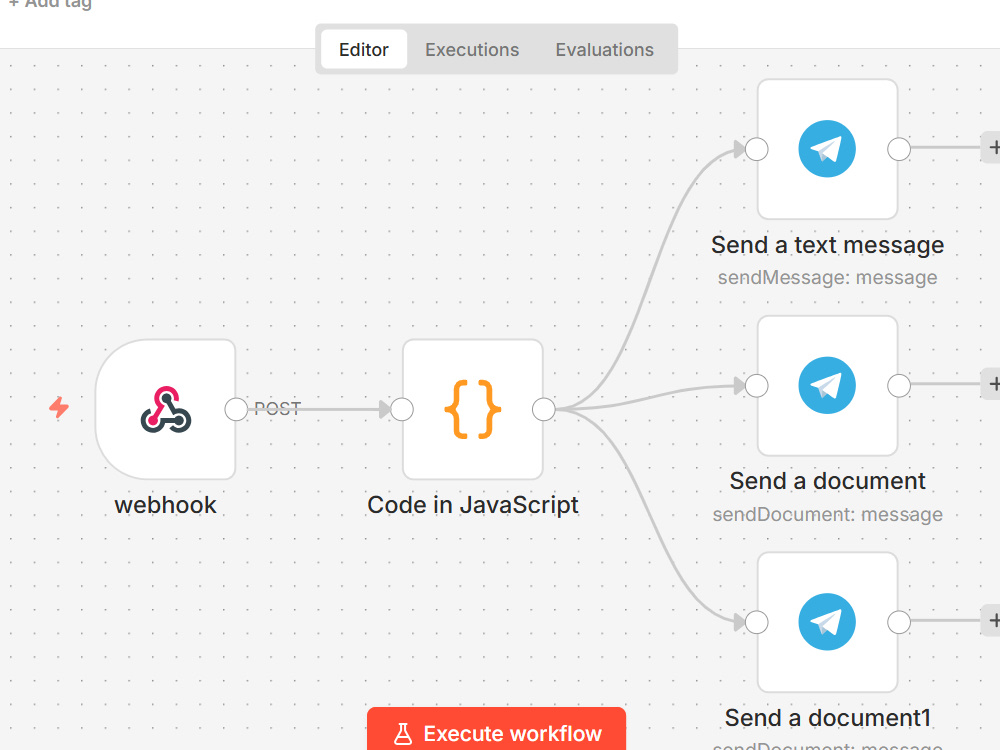Image resolution: width=1000 pixels, height=750 pixels.
Task: Click the 'Send a document1' label
Action: tap(827, 718)
